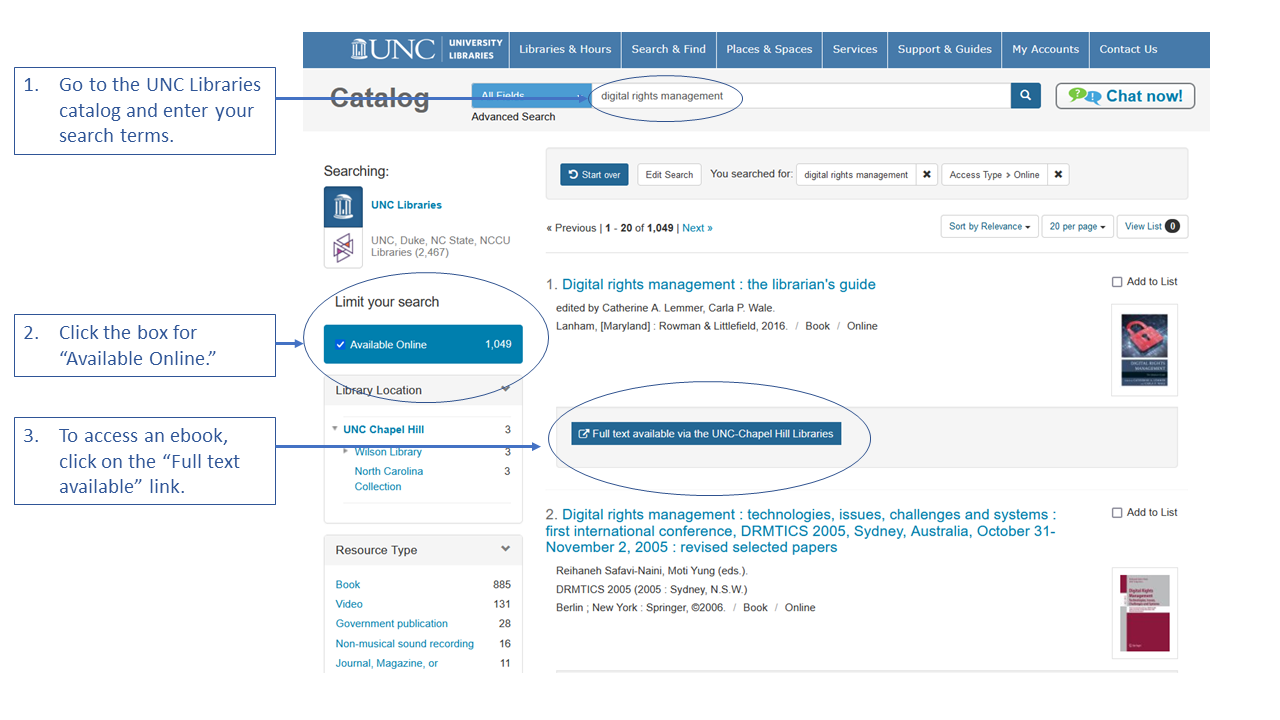Click the DRMTICS 2005 book cover thumbnail

pyautogui.click(x=1144, y=613)
